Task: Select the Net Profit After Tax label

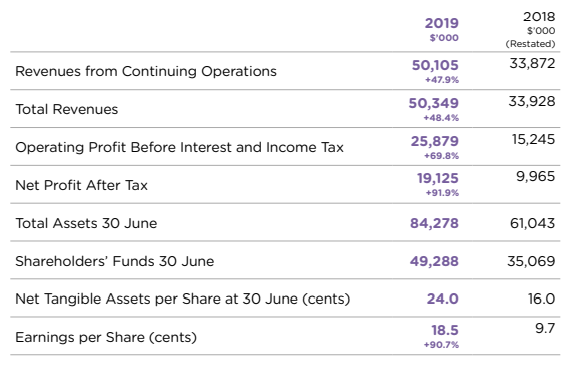Action: 81,185
